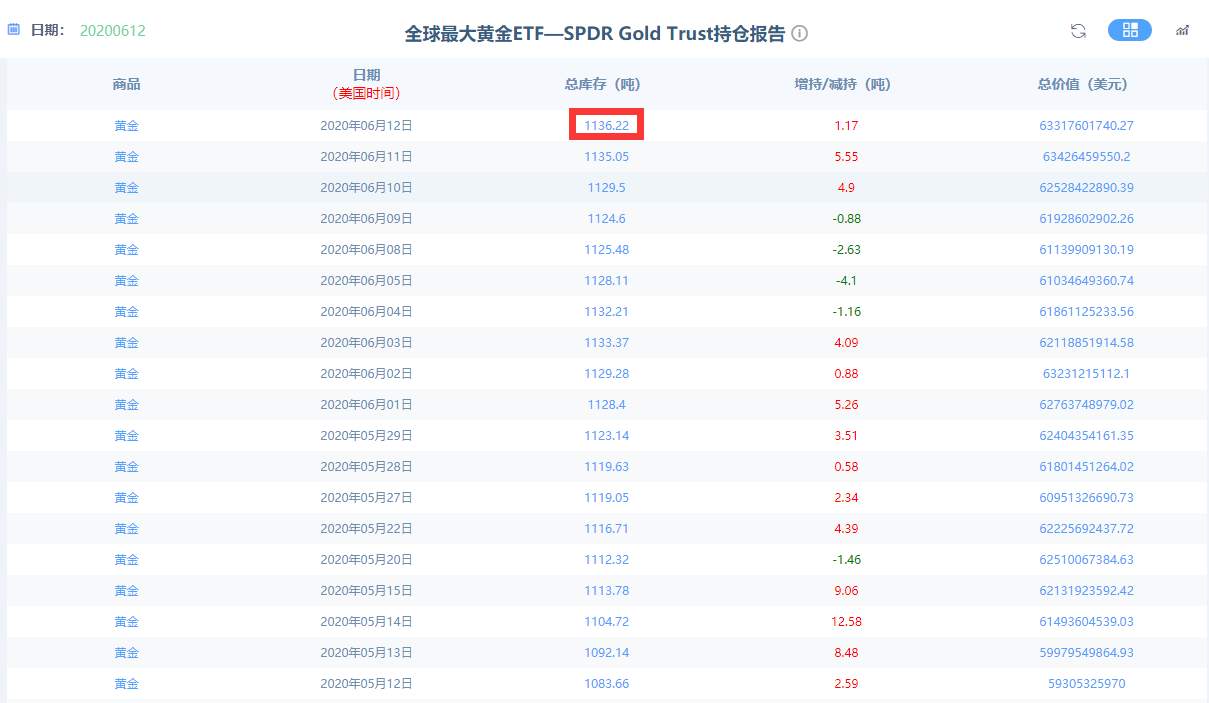The width and height of the screenshot is (1209, 703).
Task: Click holdings value 1128.11
Action: point(607,281)
